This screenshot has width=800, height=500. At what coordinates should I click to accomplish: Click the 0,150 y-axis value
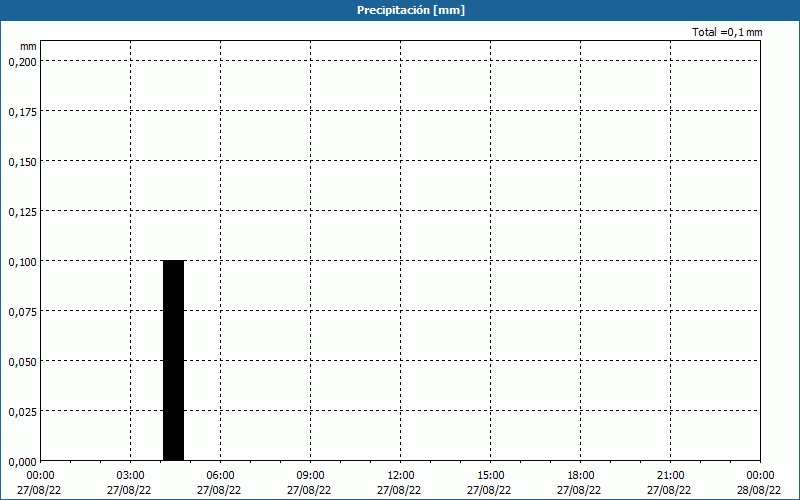point(23,162)
